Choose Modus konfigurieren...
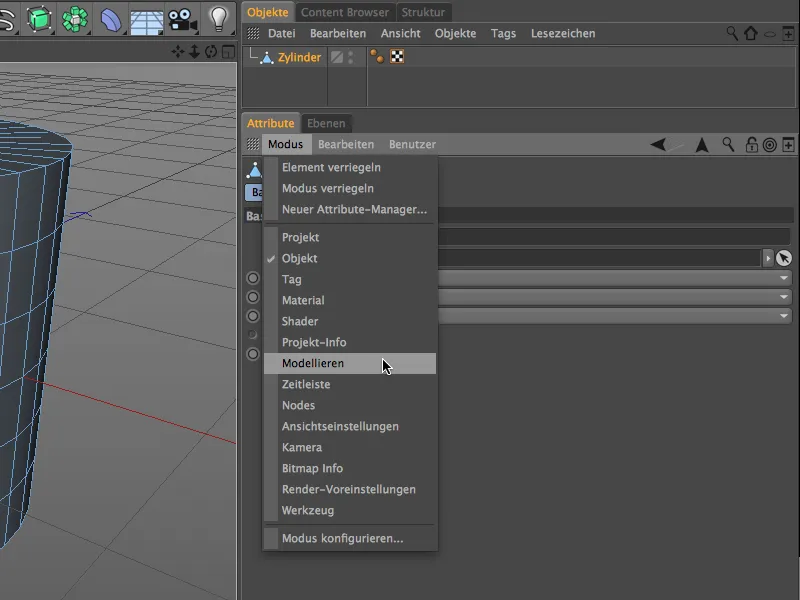 point(350,538)
